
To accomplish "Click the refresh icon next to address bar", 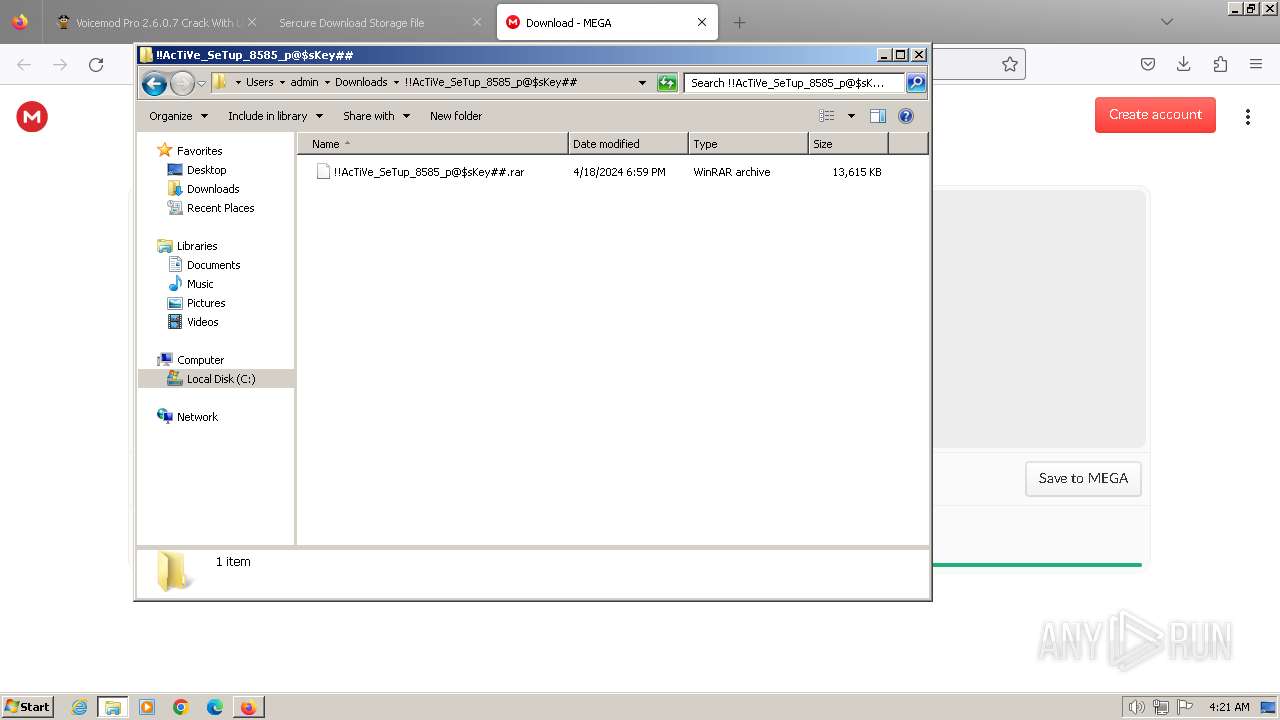I will coord(667,83).
